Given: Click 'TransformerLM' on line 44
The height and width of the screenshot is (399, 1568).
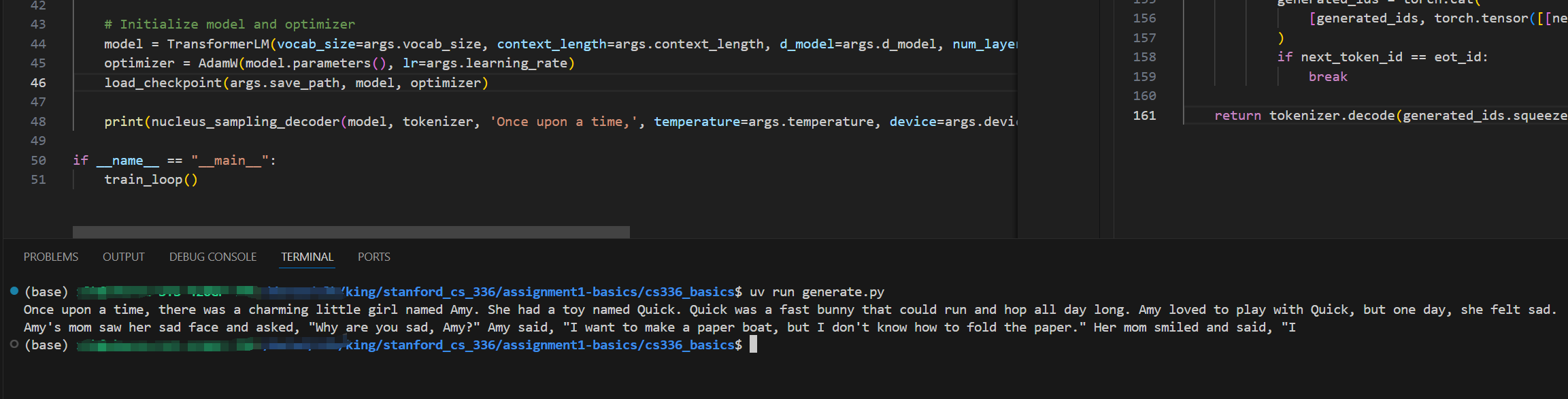Looking at the screenshot, I should pos(218,44).
